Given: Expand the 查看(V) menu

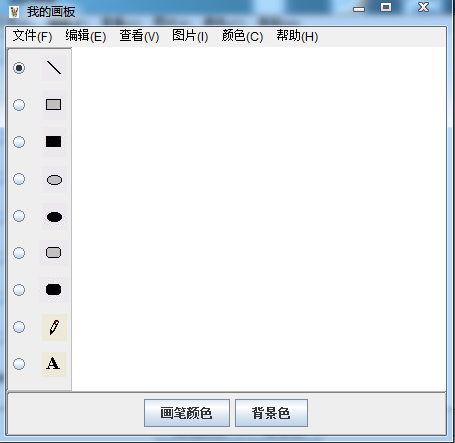Looking at the screenshot, I should tap(139, 36).
